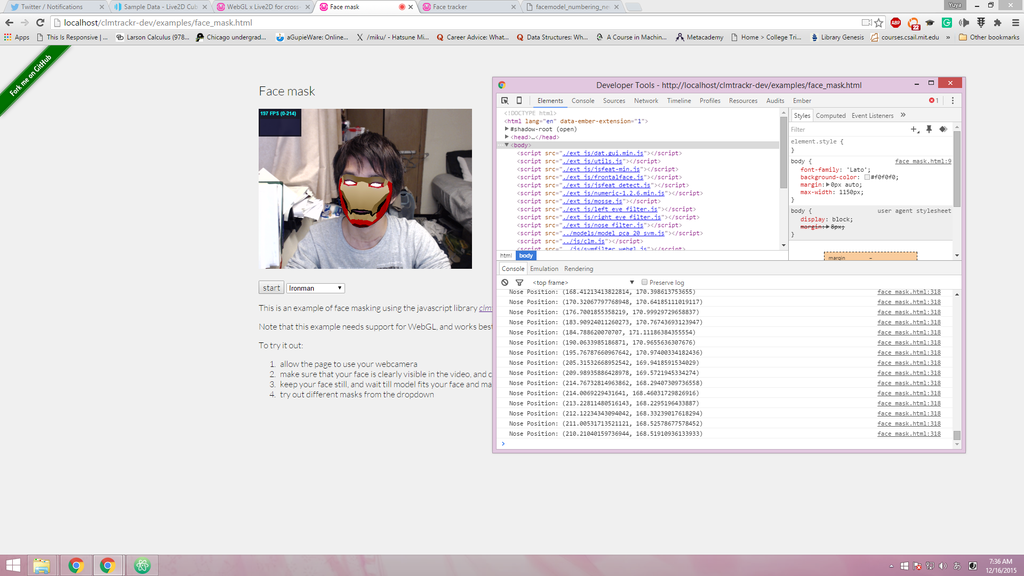Open File Explorer from the taskbar
The image size is (1024, 576).
[x=41, y=565]
